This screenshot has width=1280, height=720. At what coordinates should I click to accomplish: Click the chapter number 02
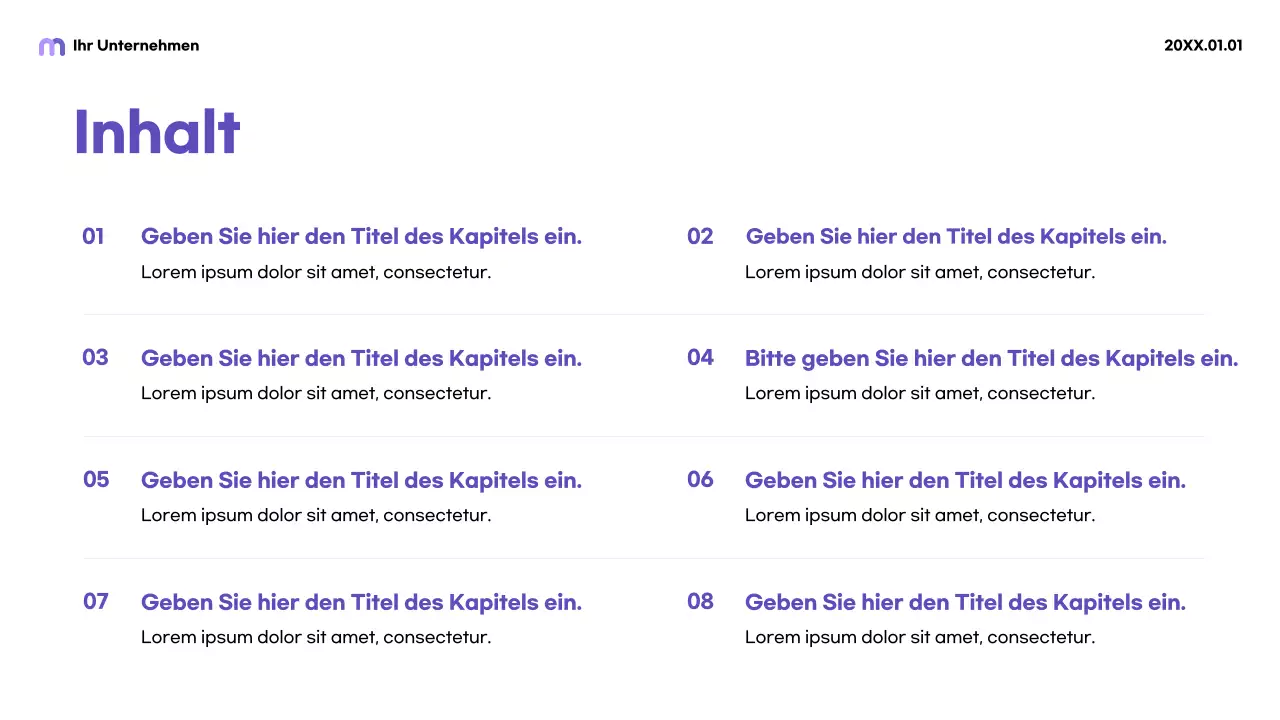[x=700, y=237]
